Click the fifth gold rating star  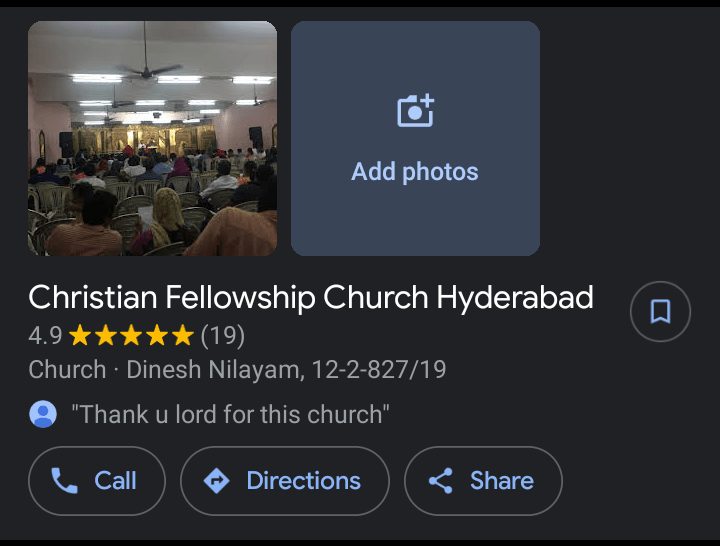[183, 334]
